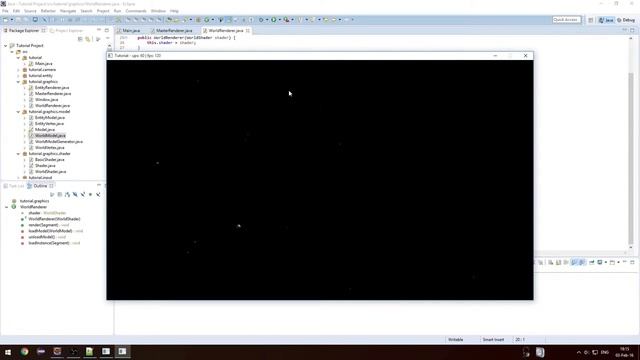Toggle Link with Editor in Package Explorer

pyautogui.click(x=88, y=39)
